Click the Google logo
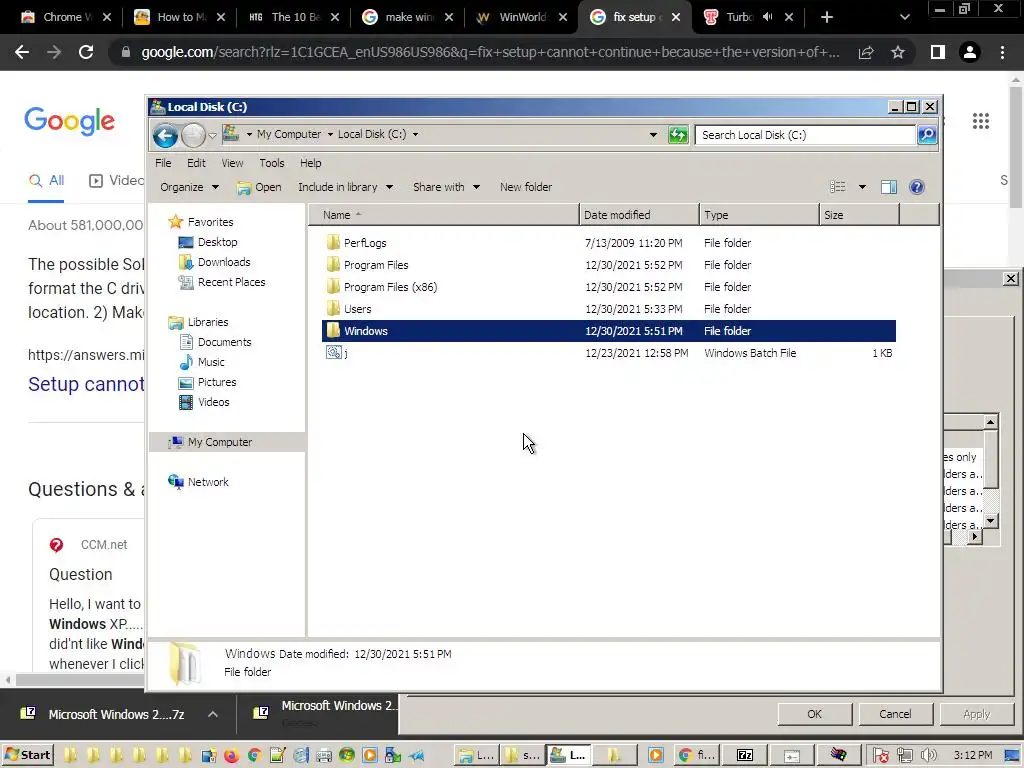 click(69, 121)
